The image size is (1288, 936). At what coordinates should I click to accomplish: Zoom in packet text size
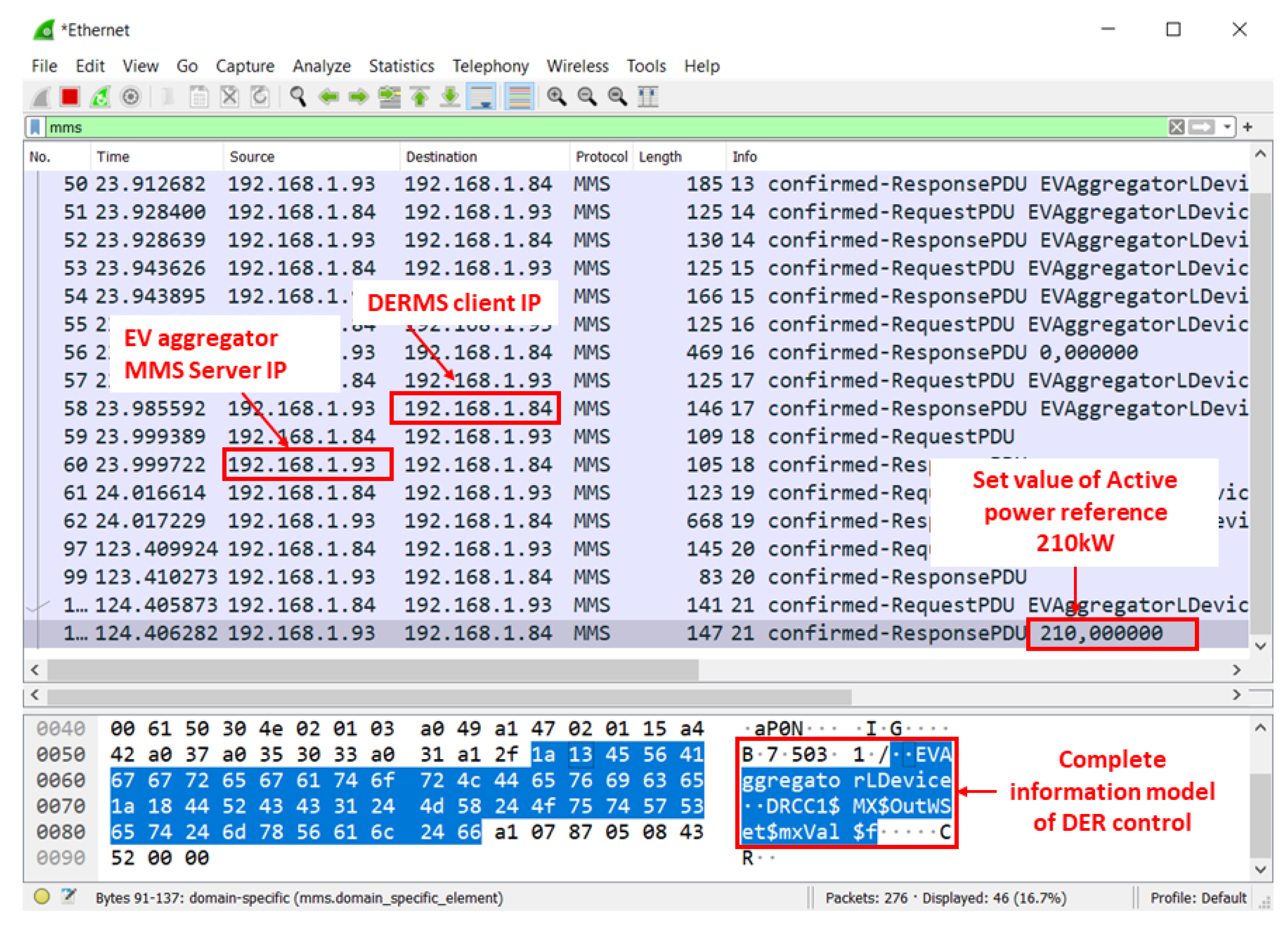pyautogui.click(x=556, y=97)
